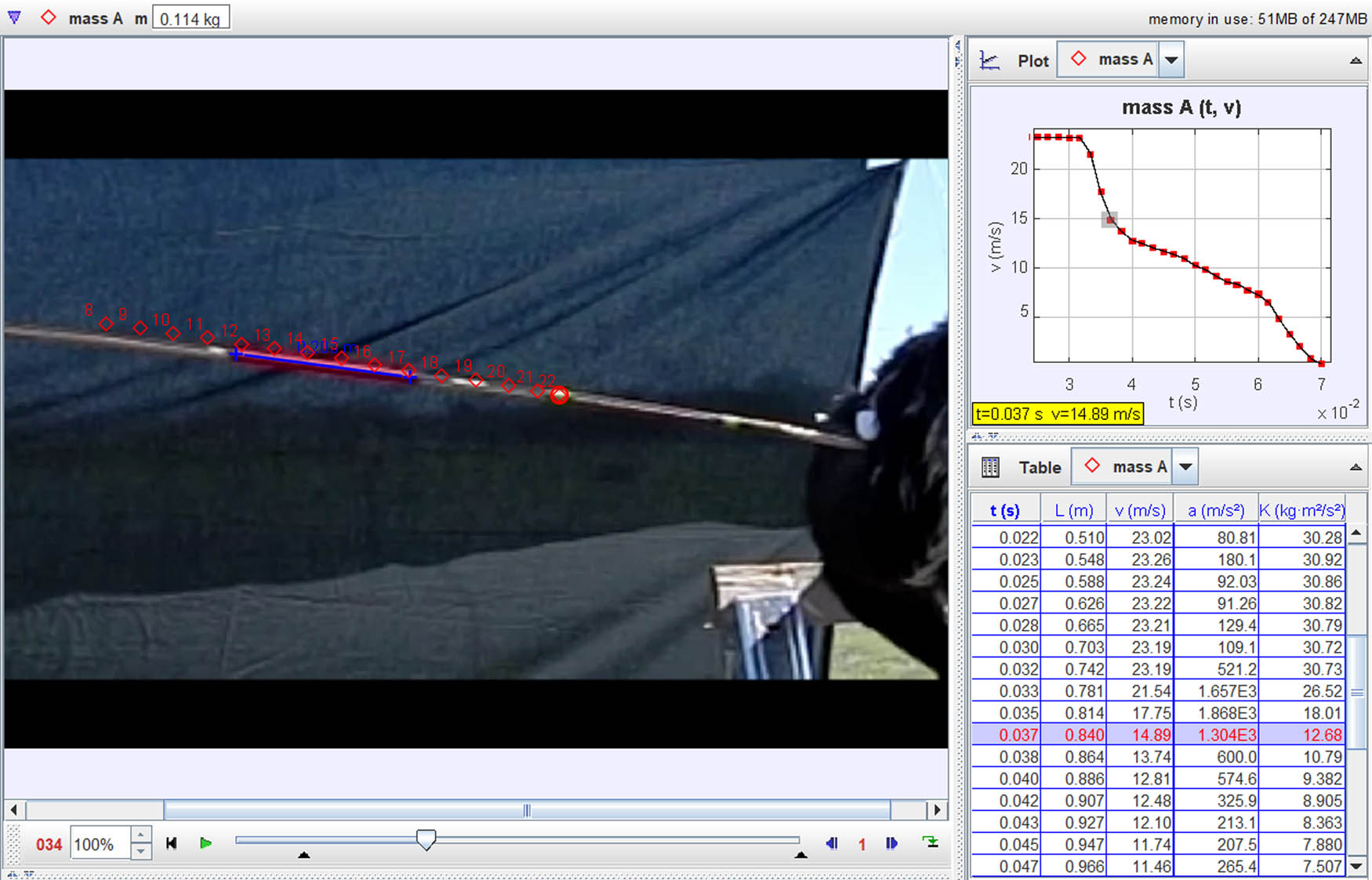Image resolution: width=1372 pixels, height=880 pixels.
Task: Decrease playback rate with spinner down arrow
Action: 141,852
